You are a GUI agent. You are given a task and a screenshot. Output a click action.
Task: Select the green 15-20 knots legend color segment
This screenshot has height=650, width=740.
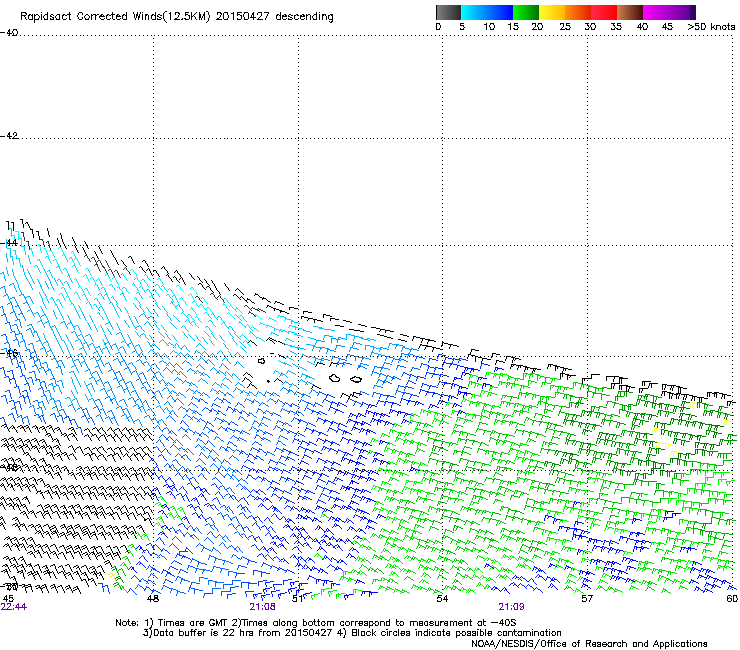(526, 12)
